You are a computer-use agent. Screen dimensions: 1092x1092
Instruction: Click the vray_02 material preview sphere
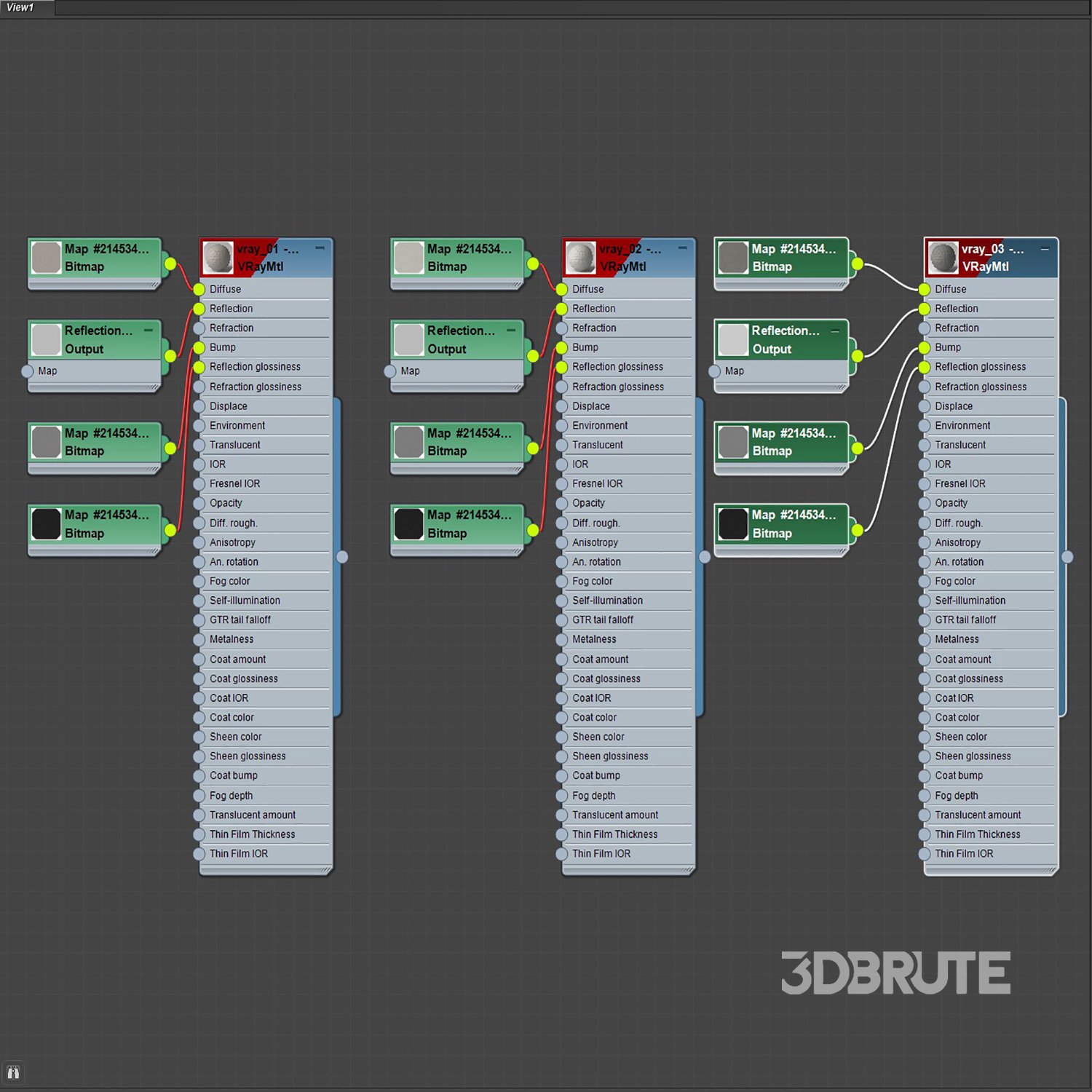tap(580, 258)
